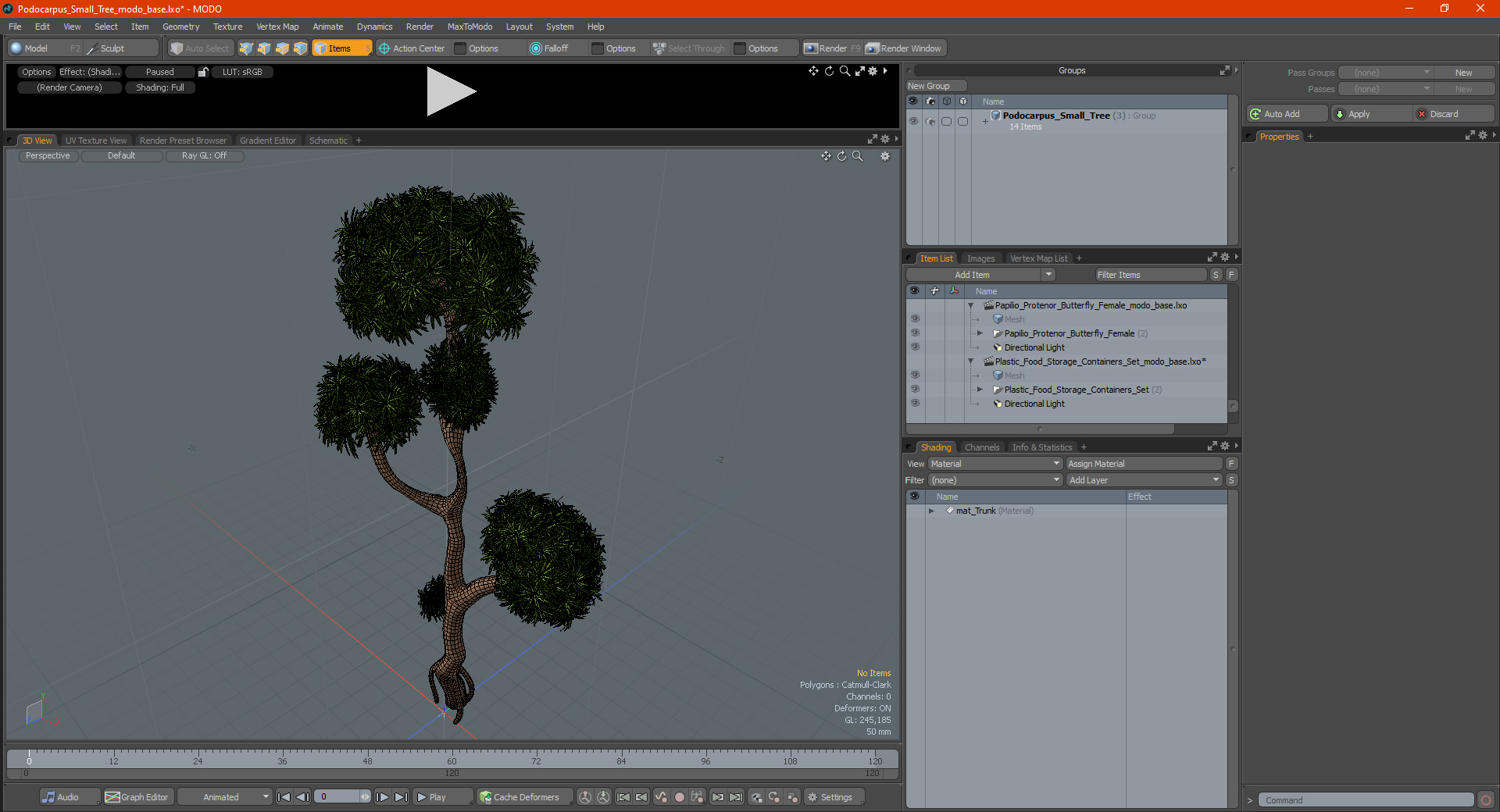The width and height of the screenshot is (1500, 812).
Task: Toggle visibility of mat_Trunk header eye
Action: tap(914, 497)
